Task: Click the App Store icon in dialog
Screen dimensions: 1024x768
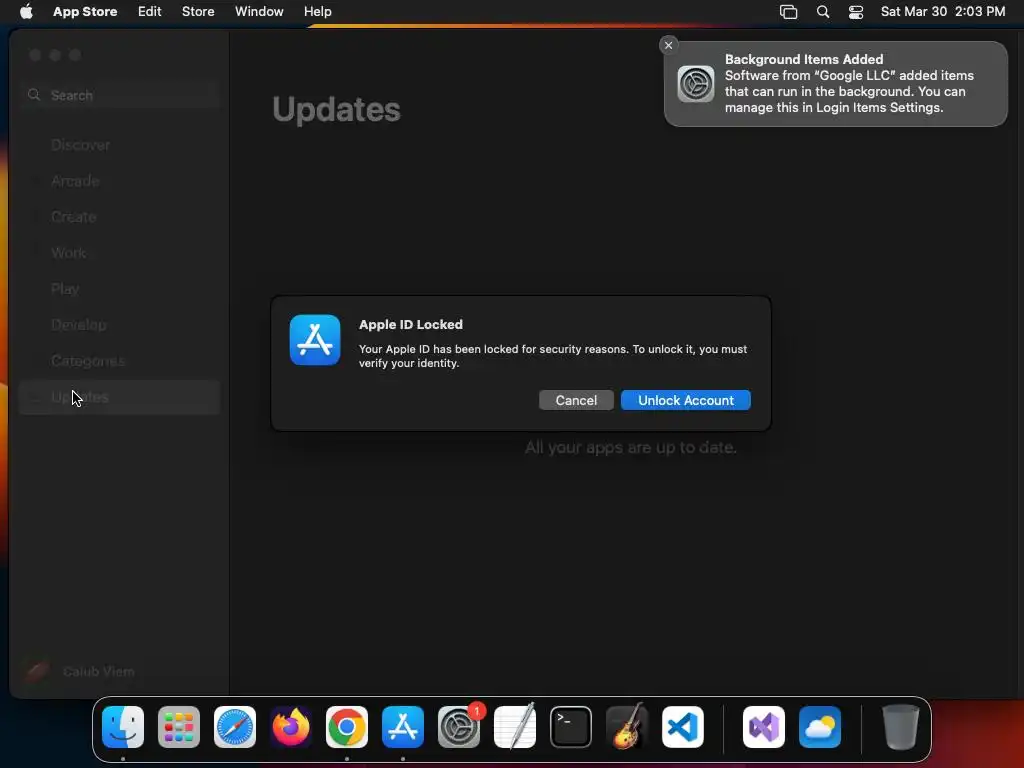Action: [x=315, y=340]
